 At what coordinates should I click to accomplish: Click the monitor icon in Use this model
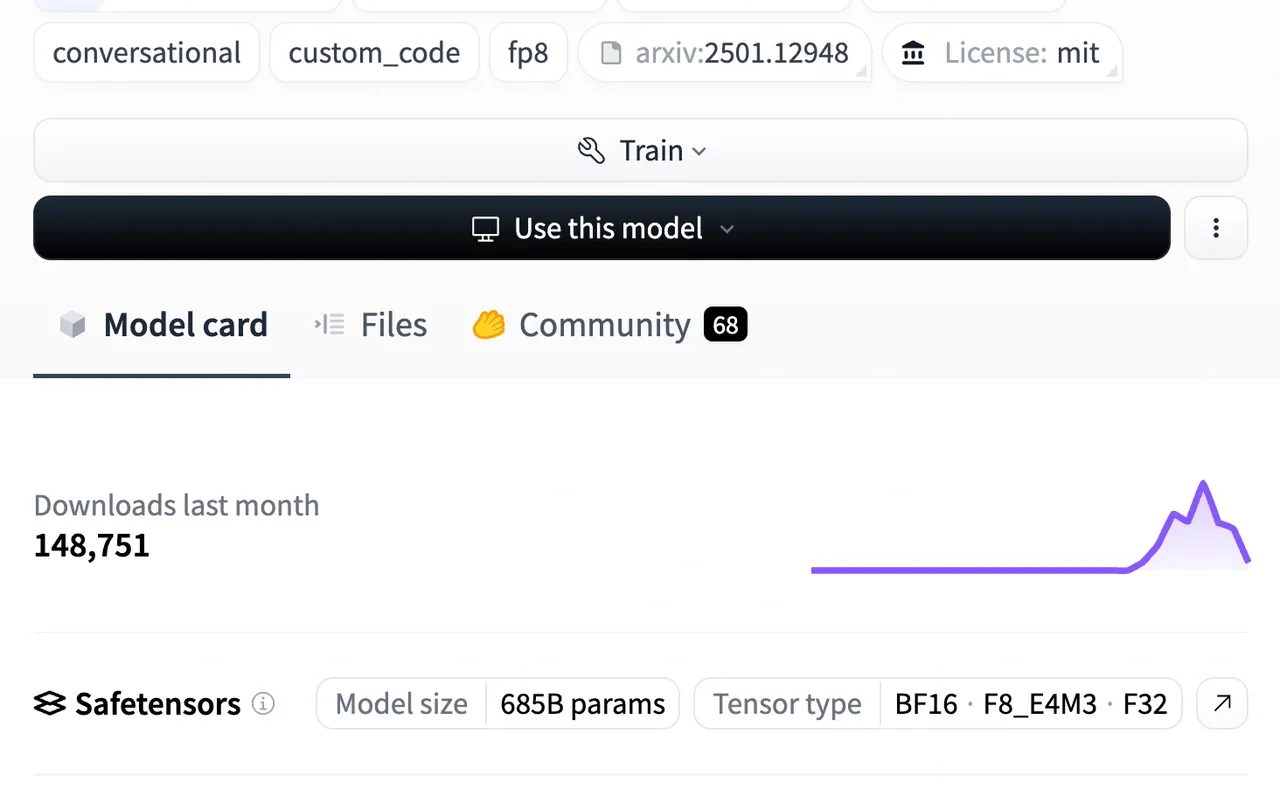tap(485, 229)
